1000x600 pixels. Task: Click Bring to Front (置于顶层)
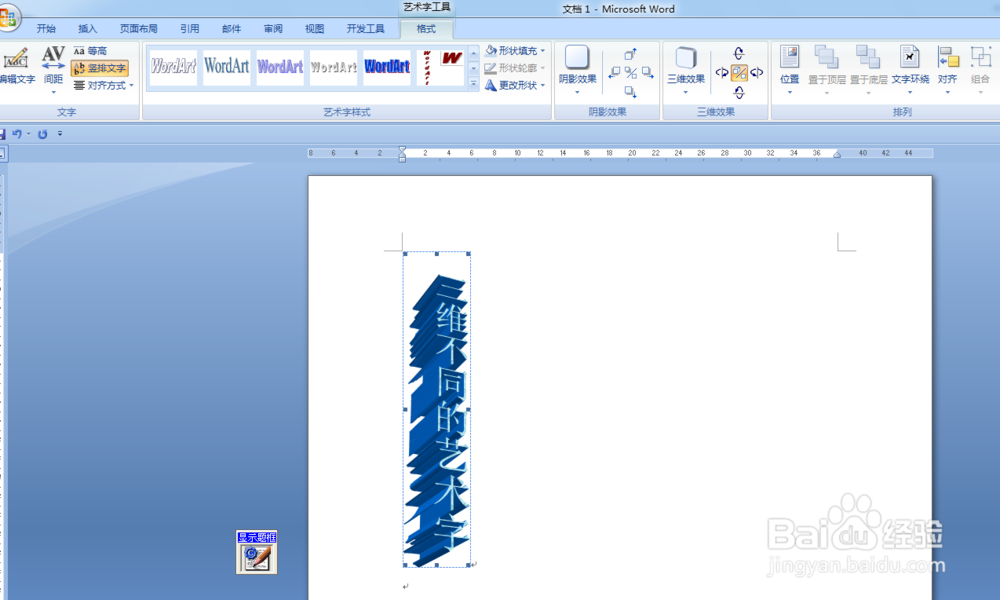coord(827,70)
